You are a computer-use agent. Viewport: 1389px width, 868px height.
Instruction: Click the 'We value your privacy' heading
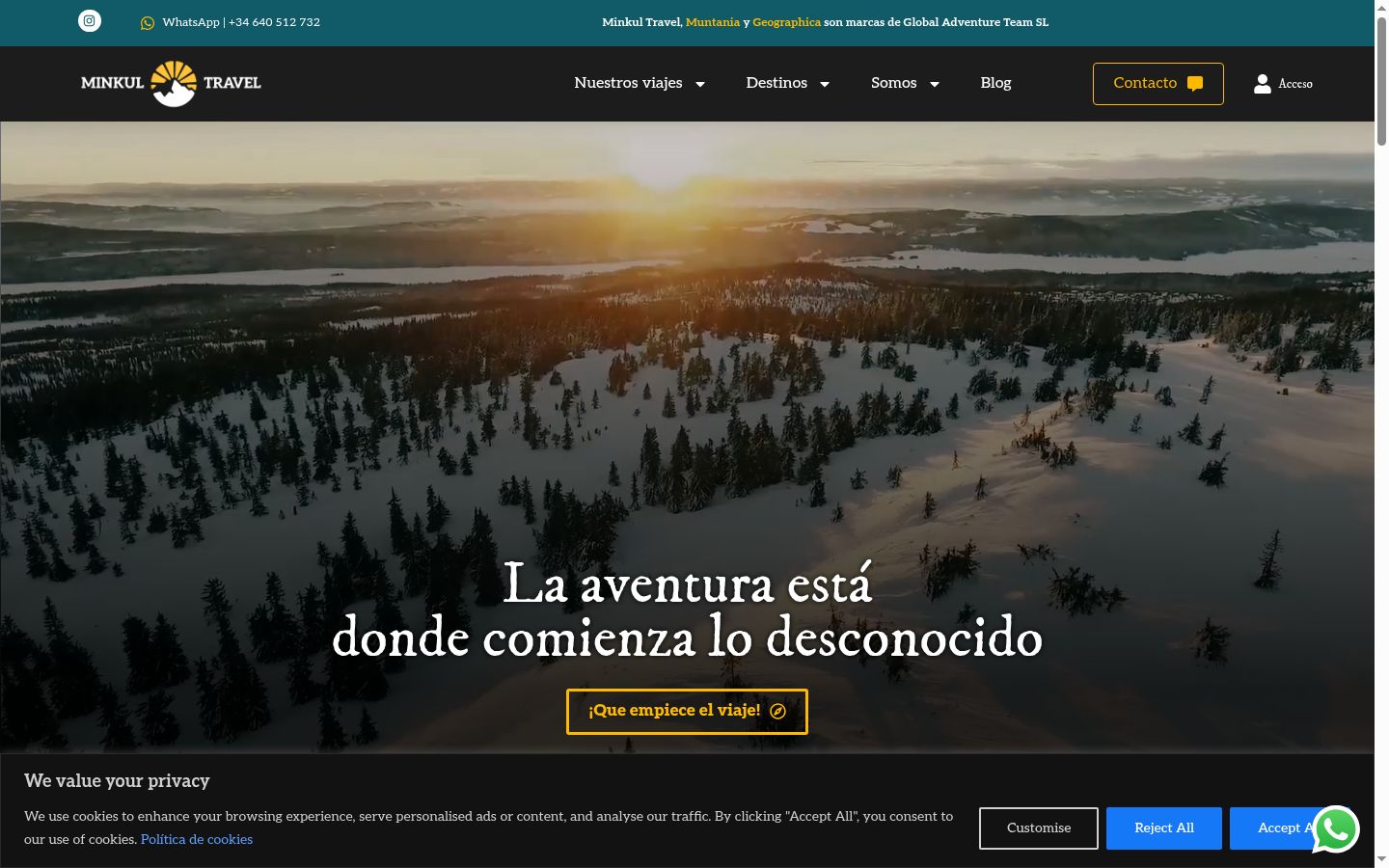117,781
